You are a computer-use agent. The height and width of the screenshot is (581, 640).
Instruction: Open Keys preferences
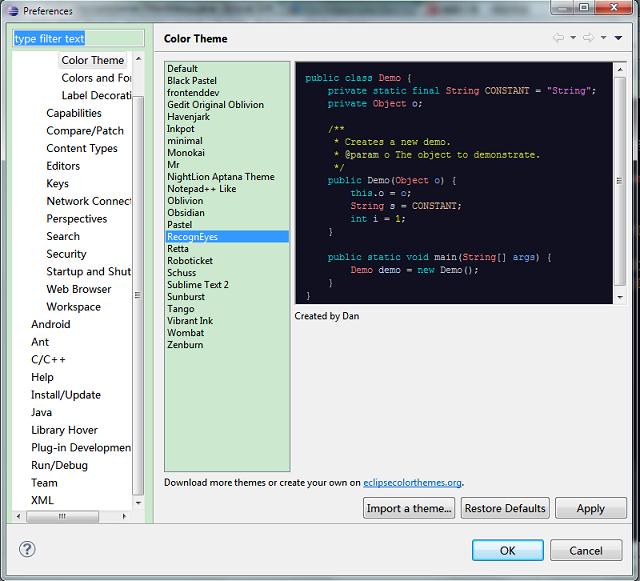(57, 183)
